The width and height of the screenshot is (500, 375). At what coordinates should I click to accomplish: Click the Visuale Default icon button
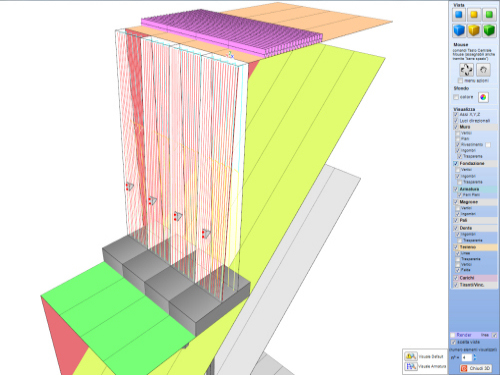tap(411, 356)
